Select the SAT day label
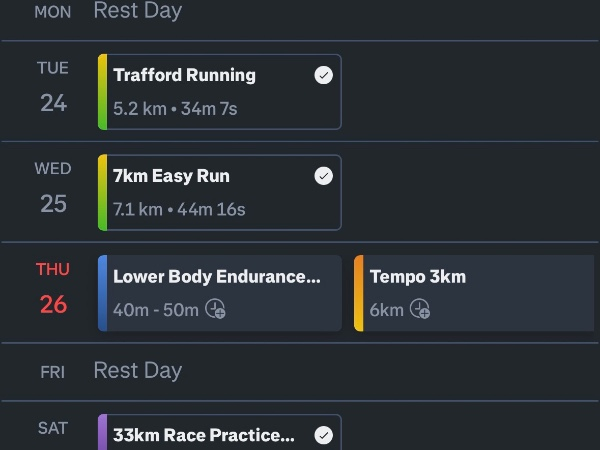The width and height of the screenshot is (600, 450). point(53,428)
